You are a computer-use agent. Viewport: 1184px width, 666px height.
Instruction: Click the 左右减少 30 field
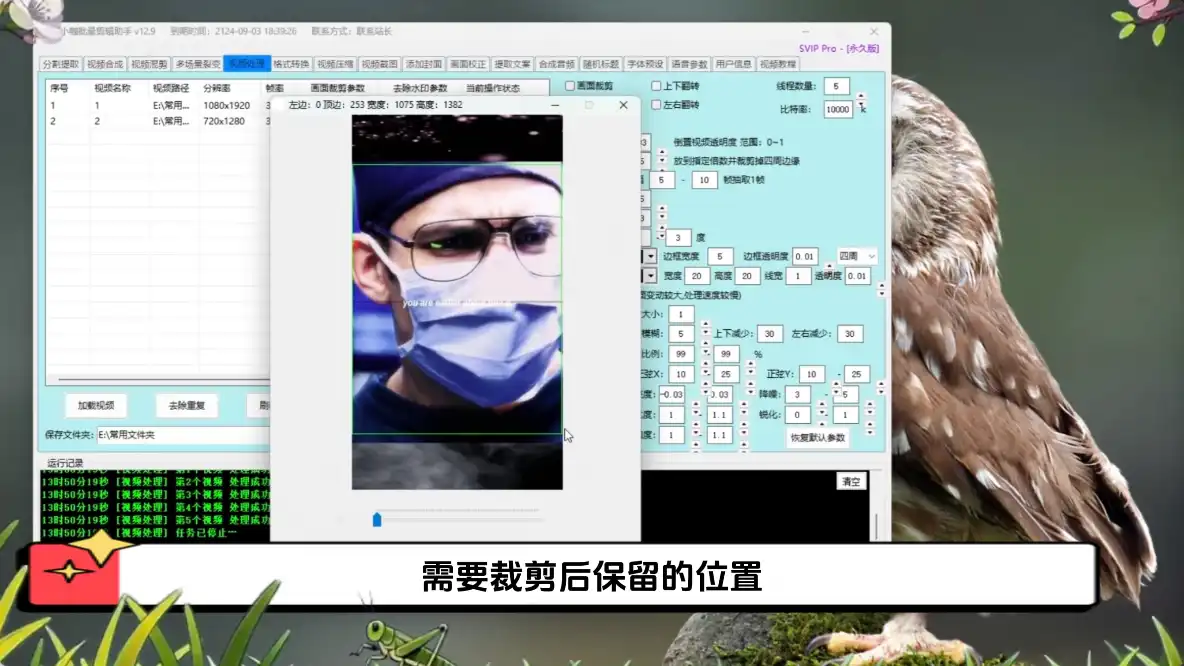[x=849, y=334]
